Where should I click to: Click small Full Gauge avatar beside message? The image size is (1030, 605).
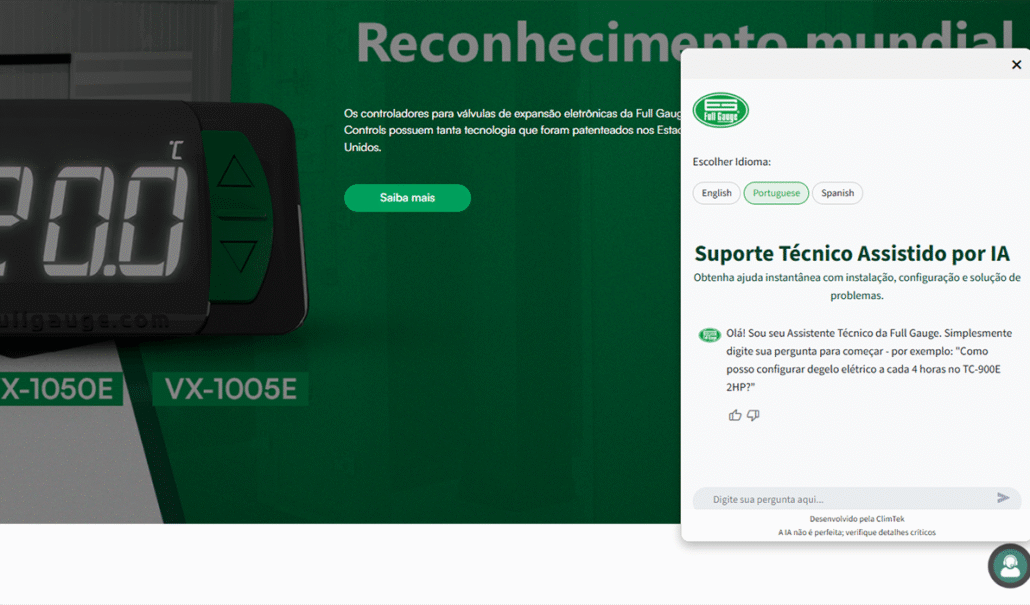[x=709, y=335]
